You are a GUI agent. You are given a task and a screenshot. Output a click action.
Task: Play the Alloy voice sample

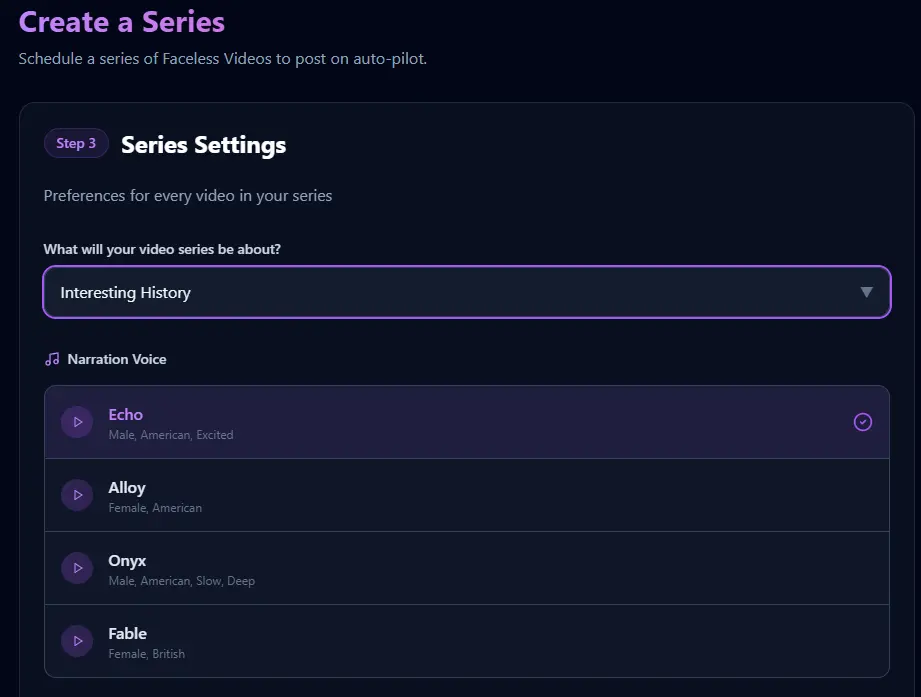pos(77,495)
